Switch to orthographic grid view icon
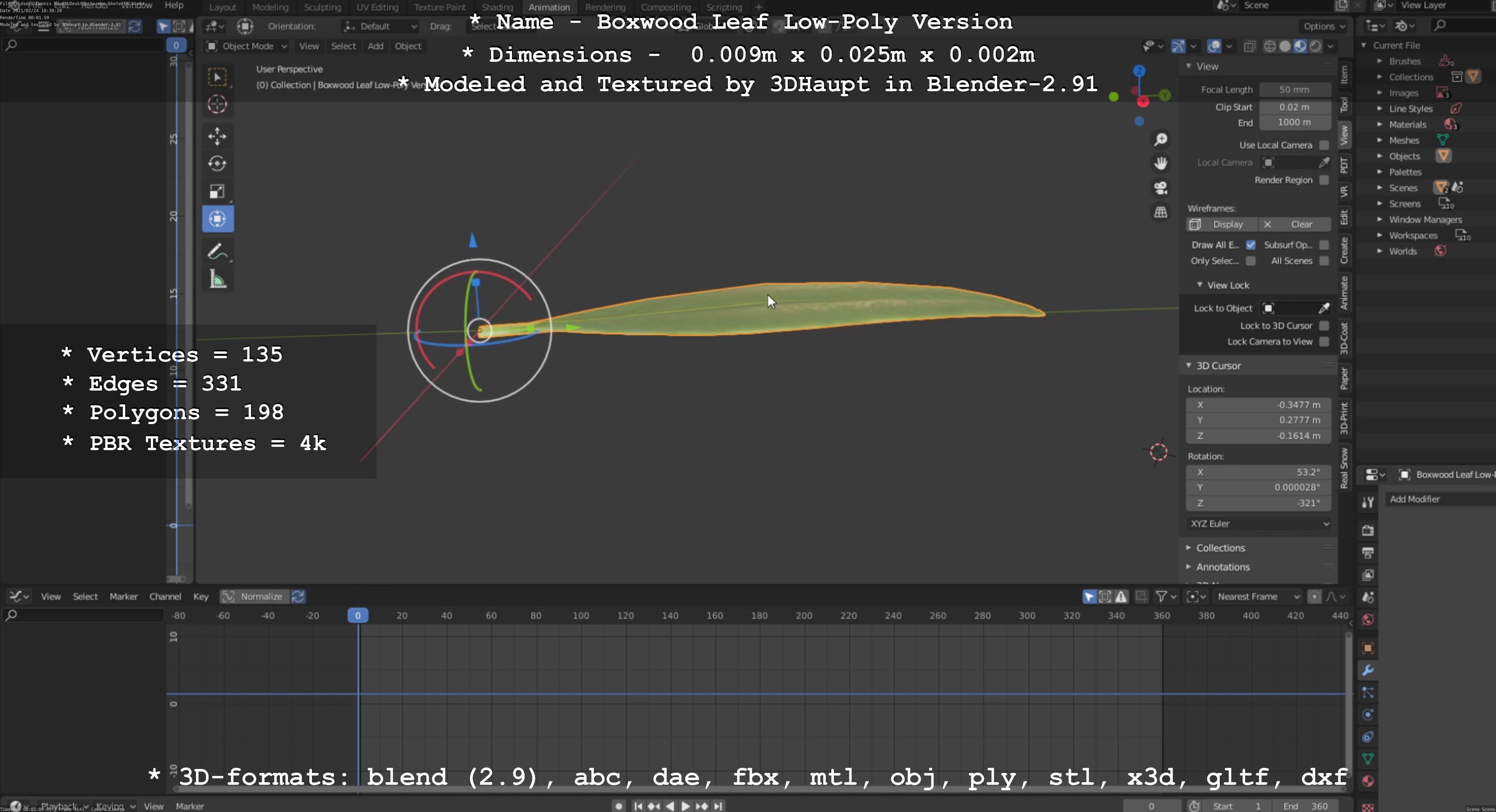This screenshot has height=812, width=1496. [1160, 213]
